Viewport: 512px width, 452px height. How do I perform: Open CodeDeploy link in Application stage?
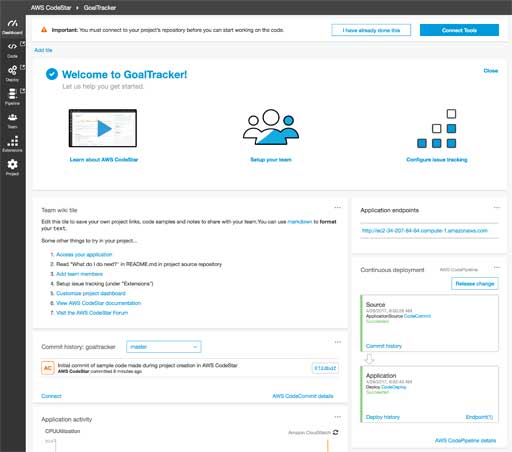click(x=394, y=387)
